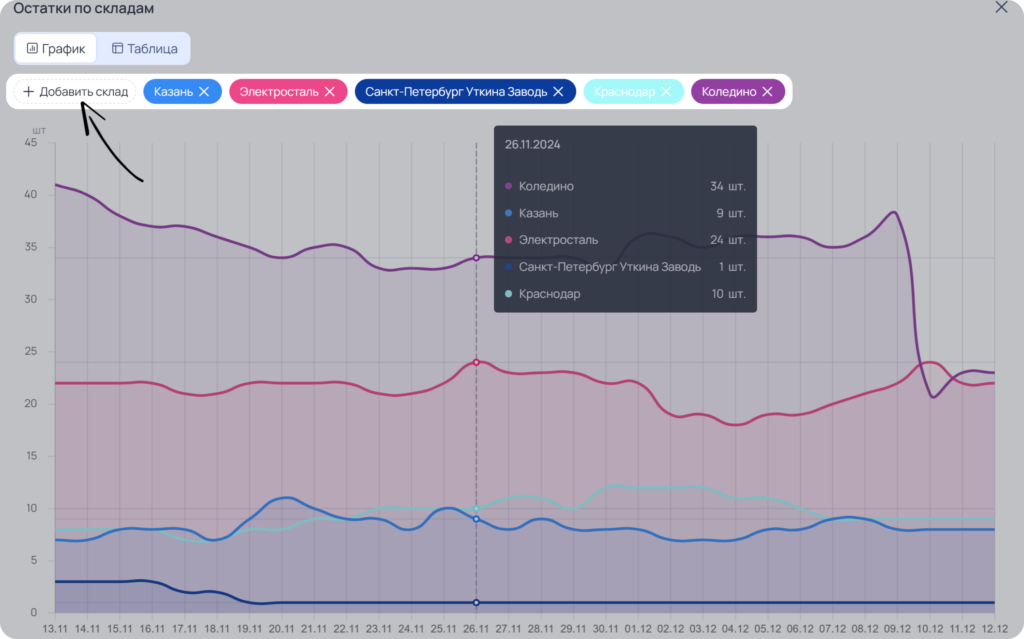Screen dimensions: 1024x639
Task: Click the chart icon in График tab
Action: coord(32,48)
